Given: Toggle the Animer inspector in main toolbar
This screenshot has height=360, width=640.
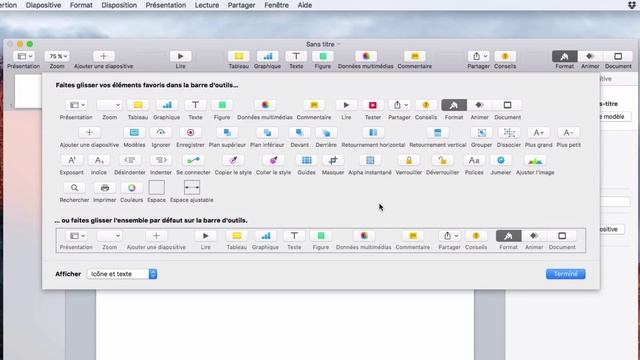Looking at the screenshot, I should click(590, 56).
